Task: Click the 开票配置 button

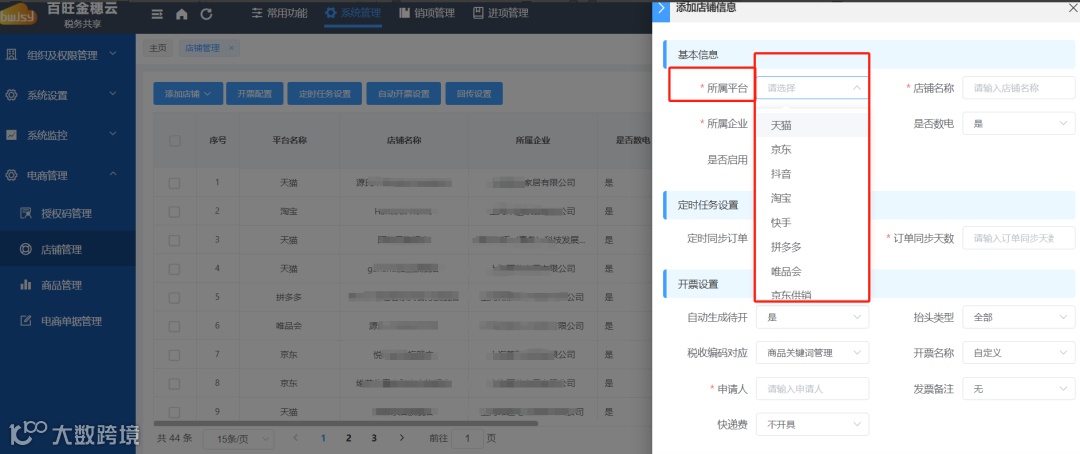Action: click(254, 94)
